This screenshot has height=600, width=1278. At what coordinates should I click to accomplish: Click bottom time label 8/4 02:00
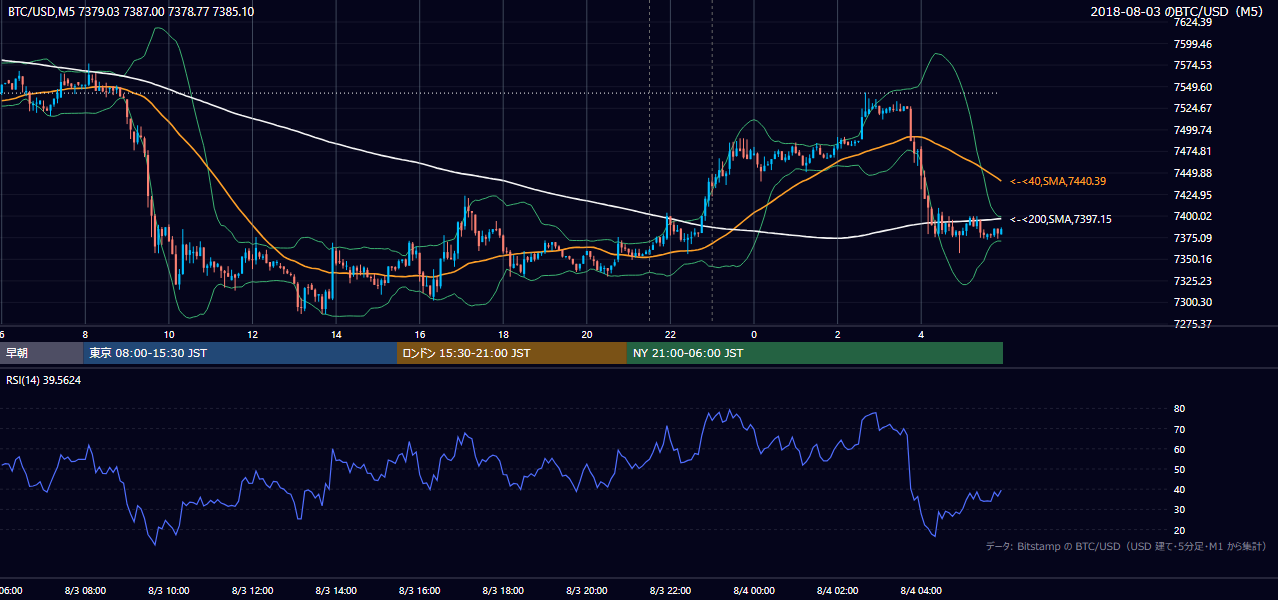click(840, 591)
